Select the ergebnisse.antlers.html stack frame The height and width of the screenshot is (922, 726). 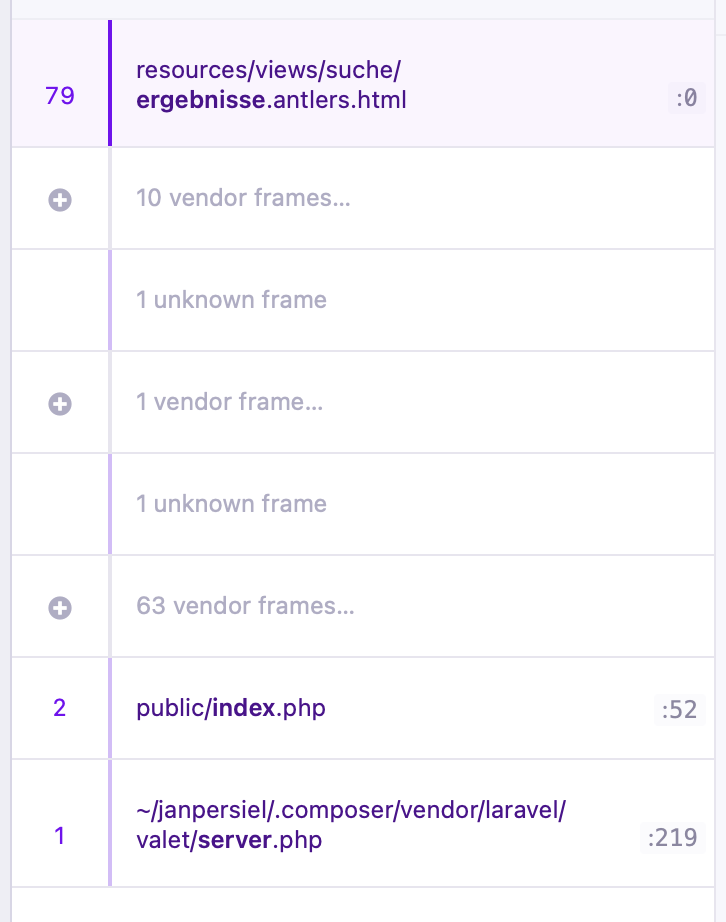(x=363, y=83)
